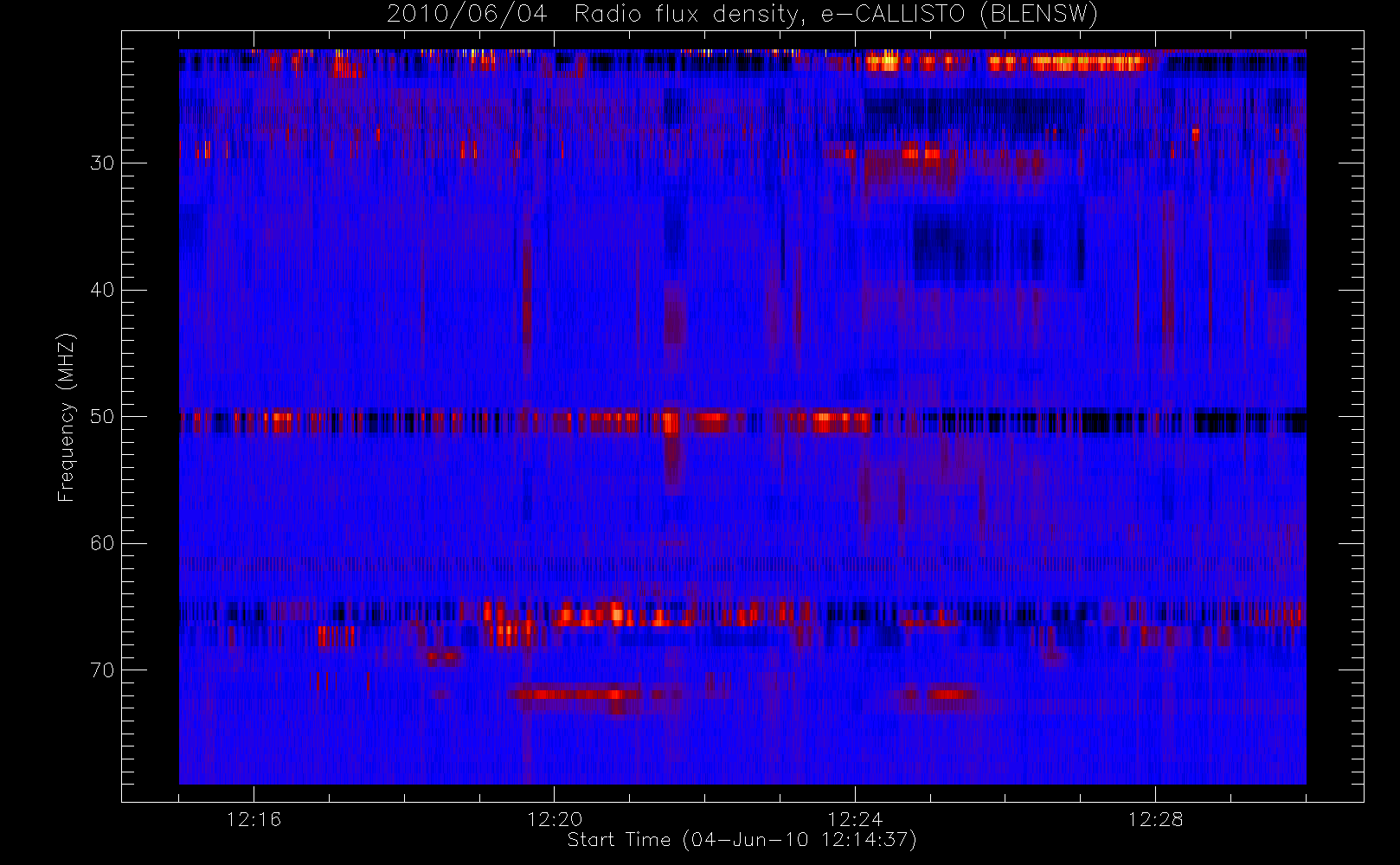The image size is (1400, 865).
Task: Click the 12:24 time tick label
Action: coord(855,819)
